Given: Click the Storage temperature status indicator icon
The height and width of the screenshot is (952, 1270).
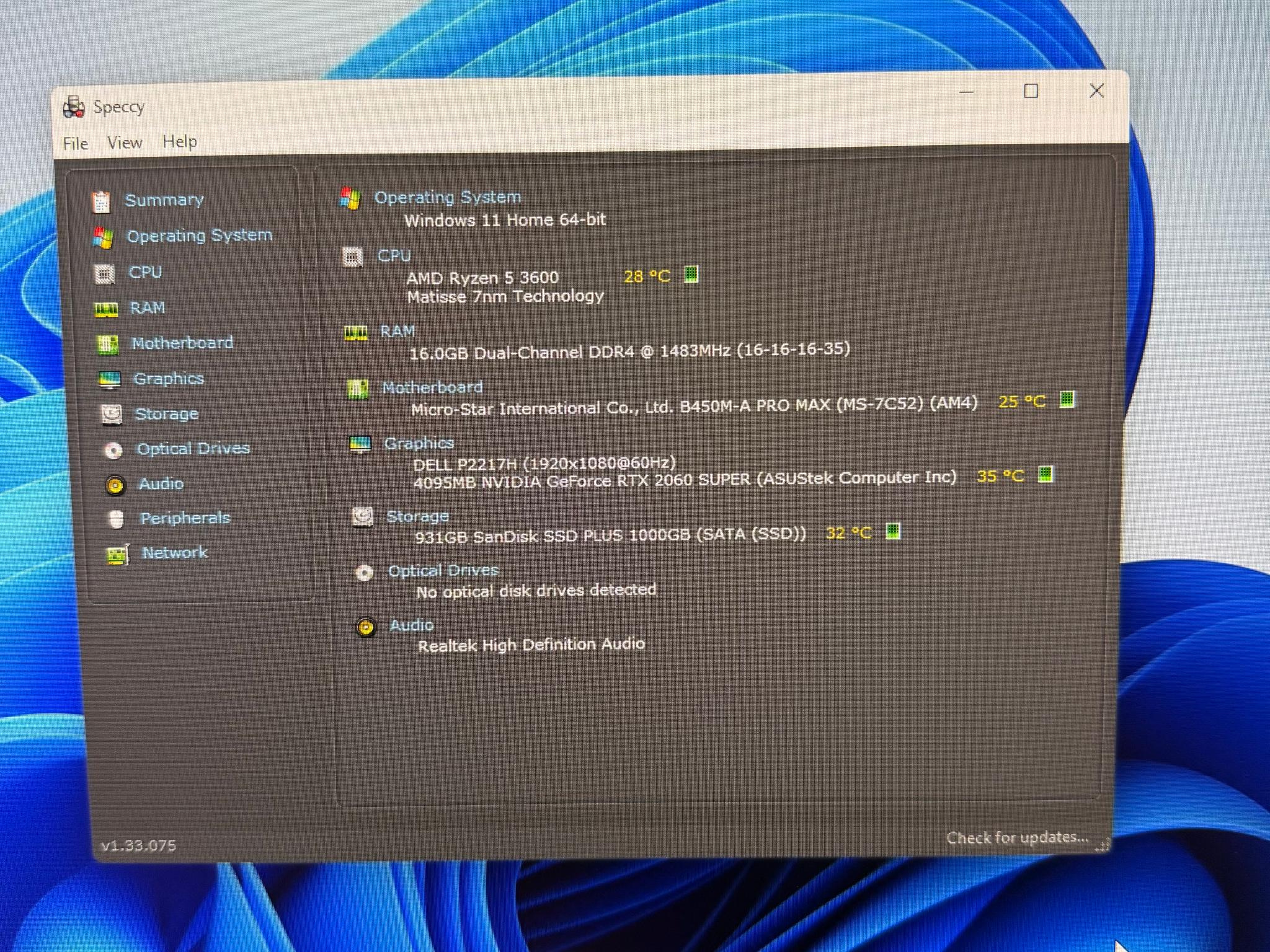Looking at the screenshot, I should point(893,531).
